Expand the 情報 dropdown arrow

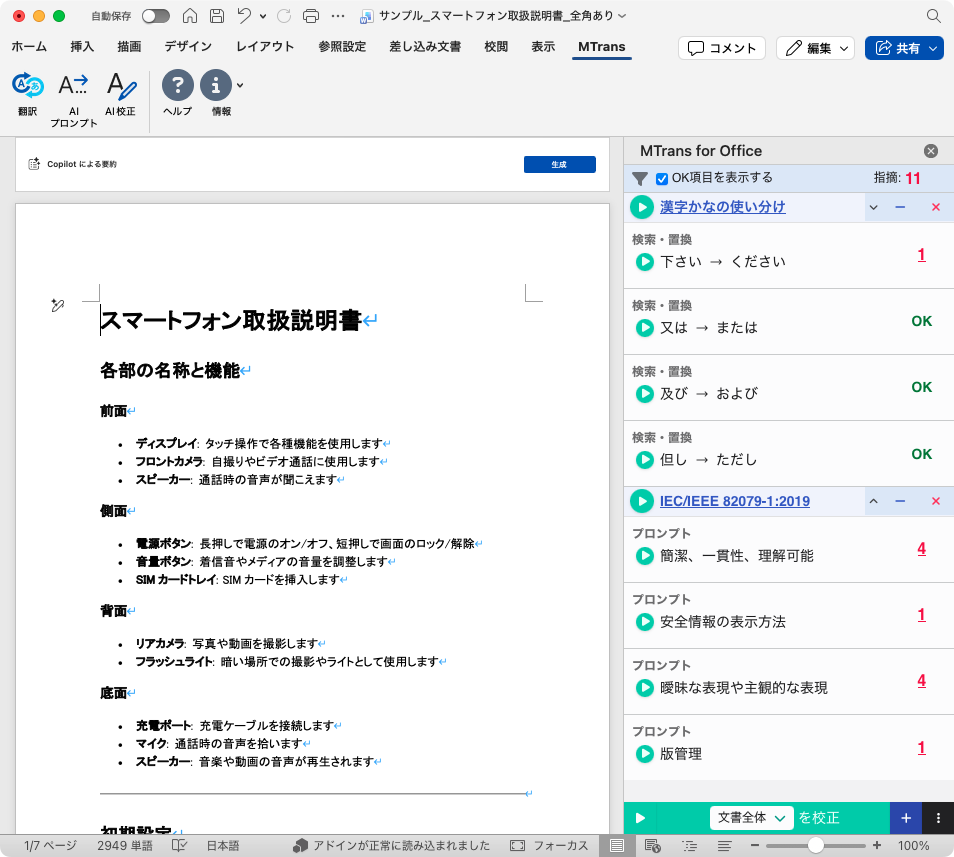[240, 86]
